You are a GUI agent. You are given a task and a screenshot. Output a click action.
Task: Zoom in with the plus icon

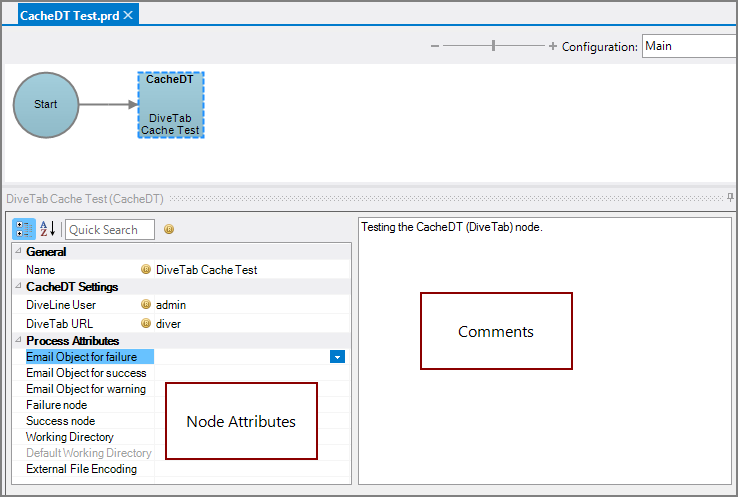tap(552, 46)
